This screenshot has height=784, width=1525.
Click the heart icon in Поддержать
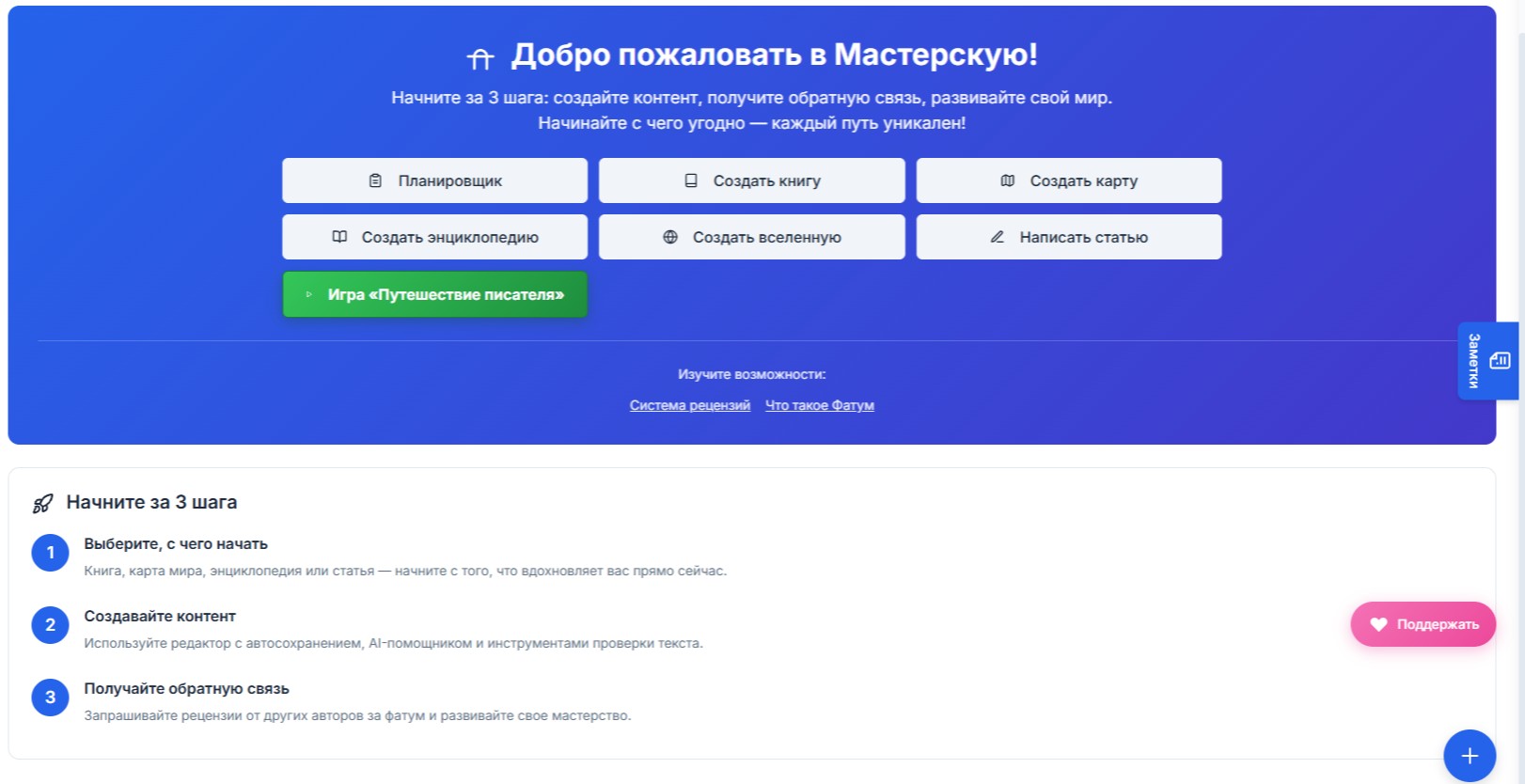[1378, 624]
